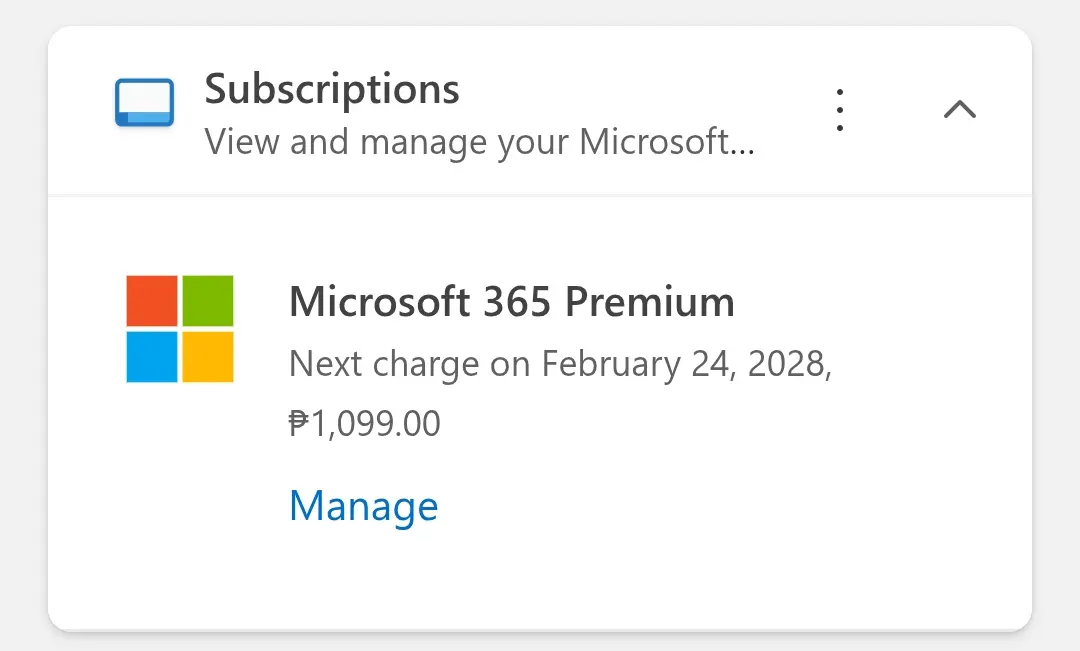Click the 'Next charge on February 24, 2028' line

pyautogui.click(x=560, y=364)
